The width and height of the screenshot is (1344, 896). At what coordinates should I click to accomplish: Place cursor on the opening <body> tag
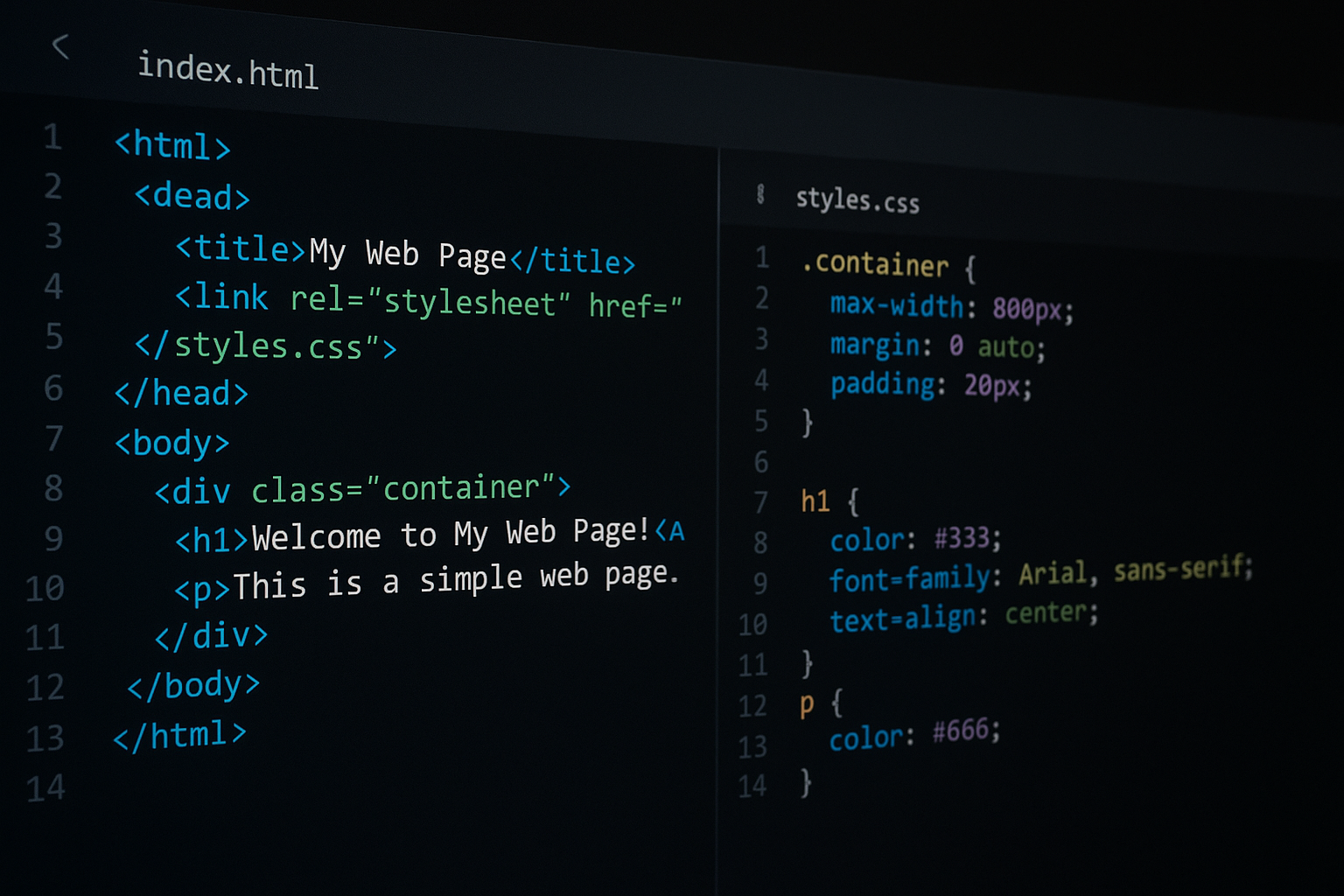coord(172,444)
